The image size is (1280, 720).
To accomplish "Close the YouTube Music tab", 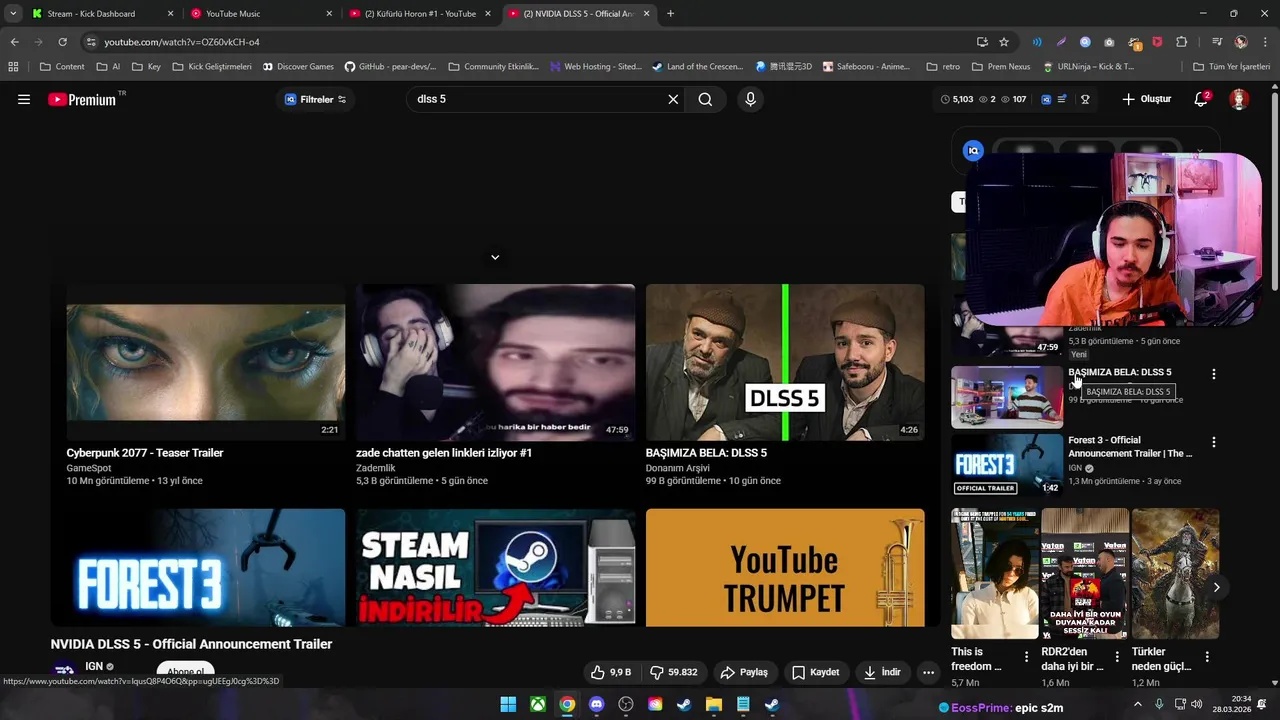I will point(329,14).
